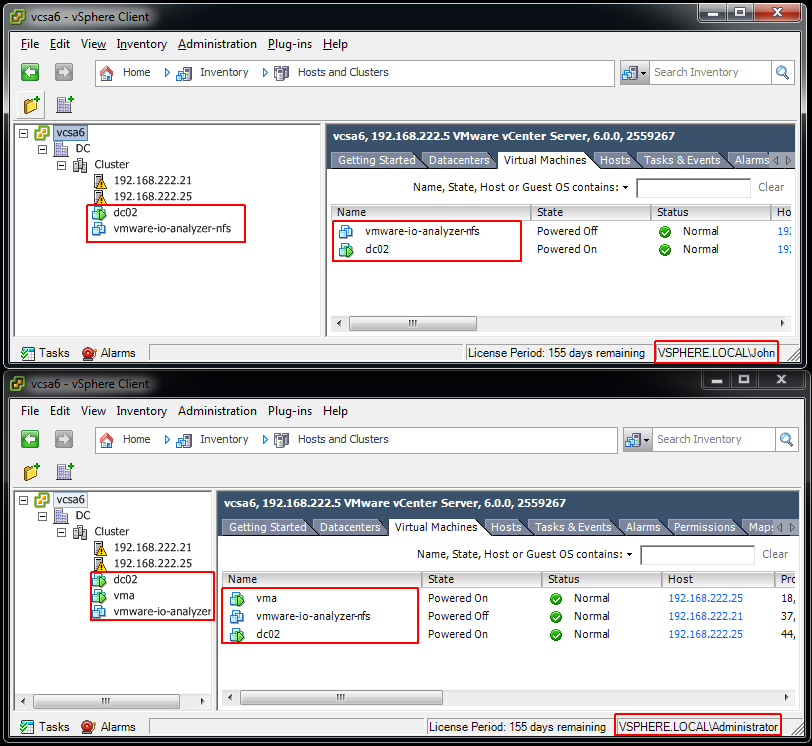
Task: Click the grey Forward arrow in the bottom window
Action: coord(64,439)
